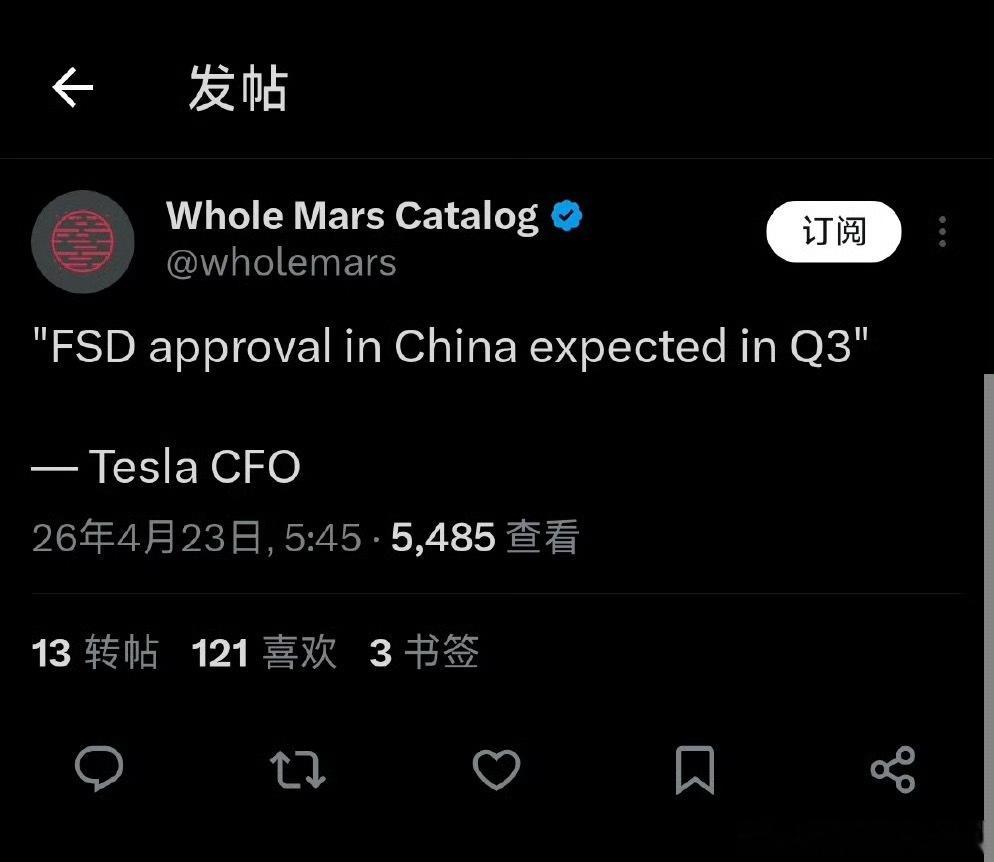View the 3 书签 bookmarks count
The width and height of the screenshot is (994, 862).
coord(425,652)
